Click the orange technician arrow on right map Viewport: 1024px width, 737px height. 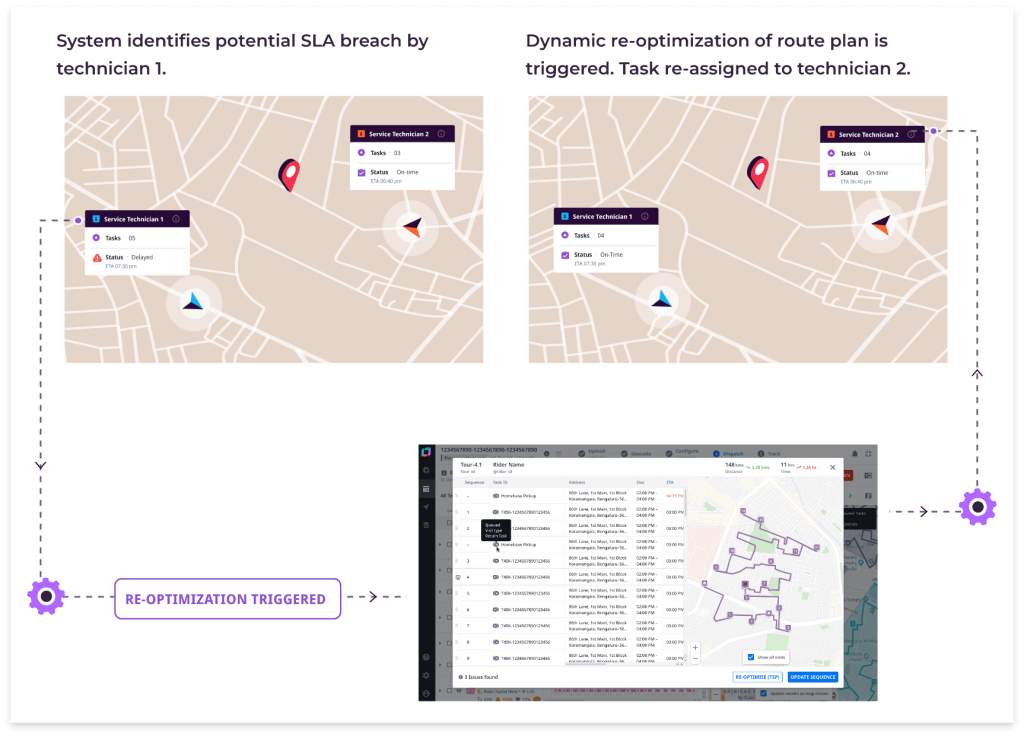pyautogui.click(x=879, y=225)
